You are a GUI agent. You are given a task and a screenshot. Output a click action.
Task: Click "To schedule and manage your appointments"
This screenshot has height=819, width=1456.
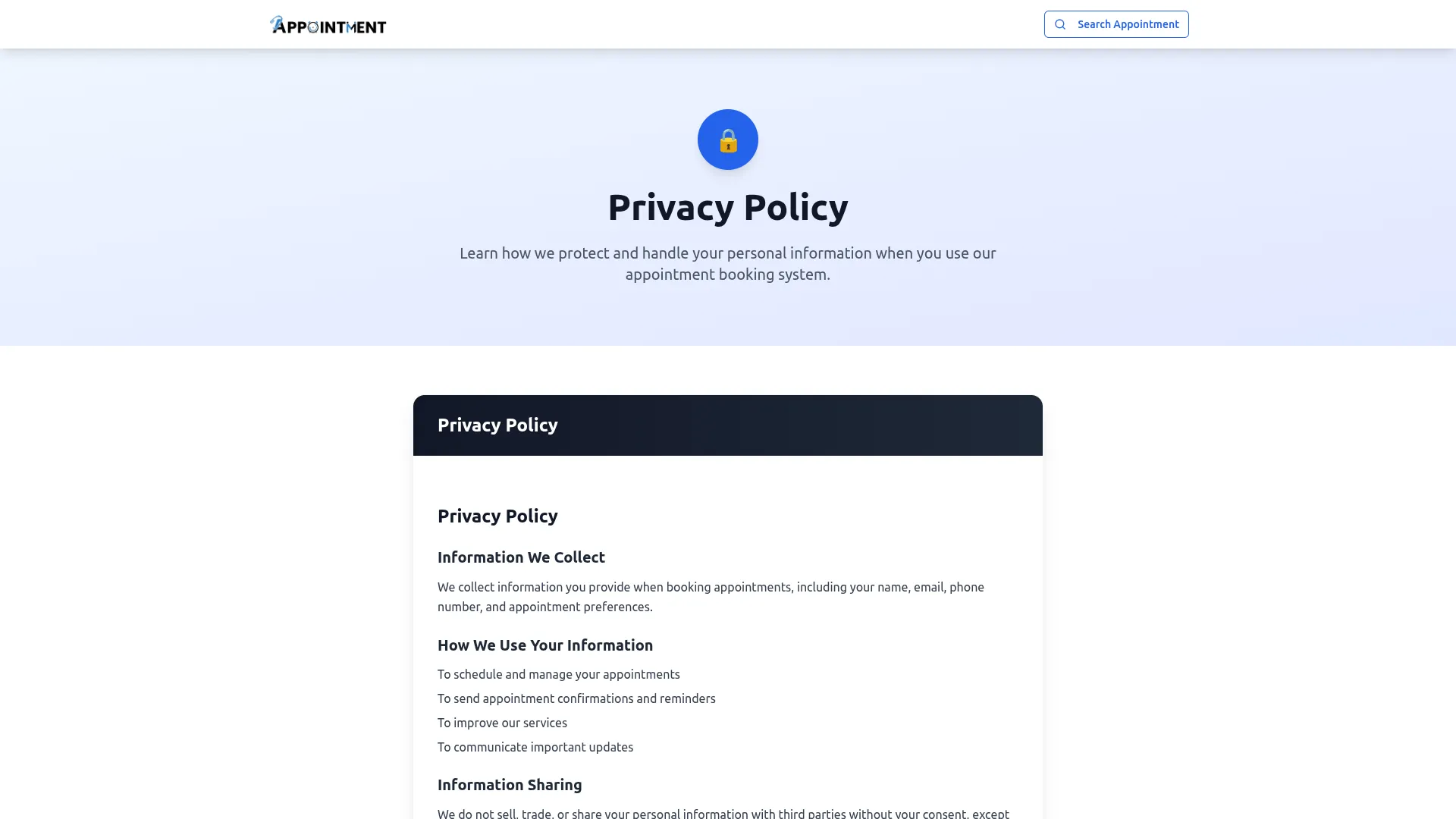[558, 674]
